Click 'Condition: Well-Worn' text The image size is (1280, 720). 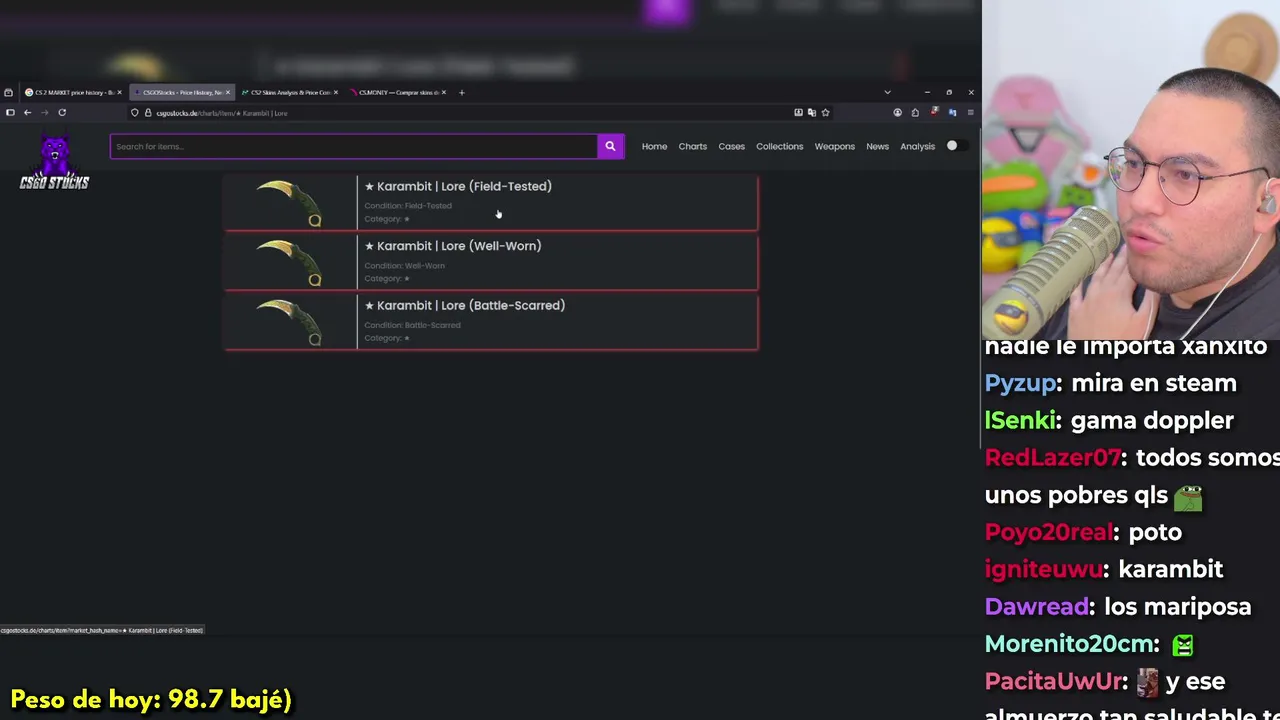[x=404, y=266]
